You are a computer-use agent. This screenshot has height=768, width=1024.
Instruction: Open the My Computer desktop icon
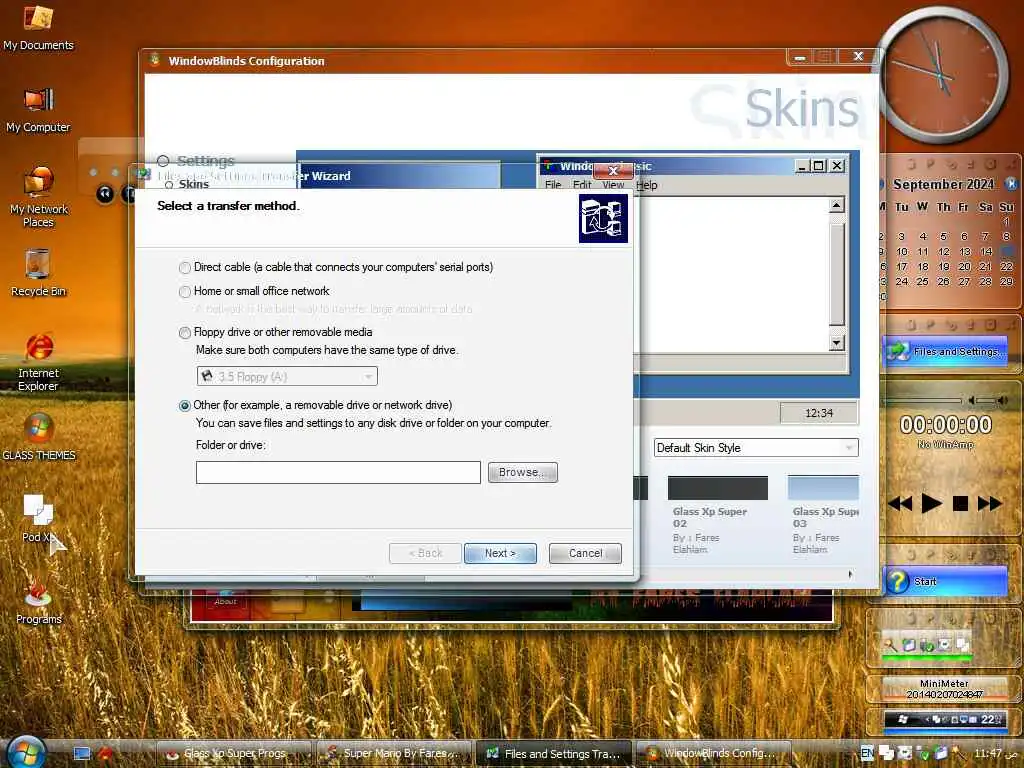click(39, 110)
